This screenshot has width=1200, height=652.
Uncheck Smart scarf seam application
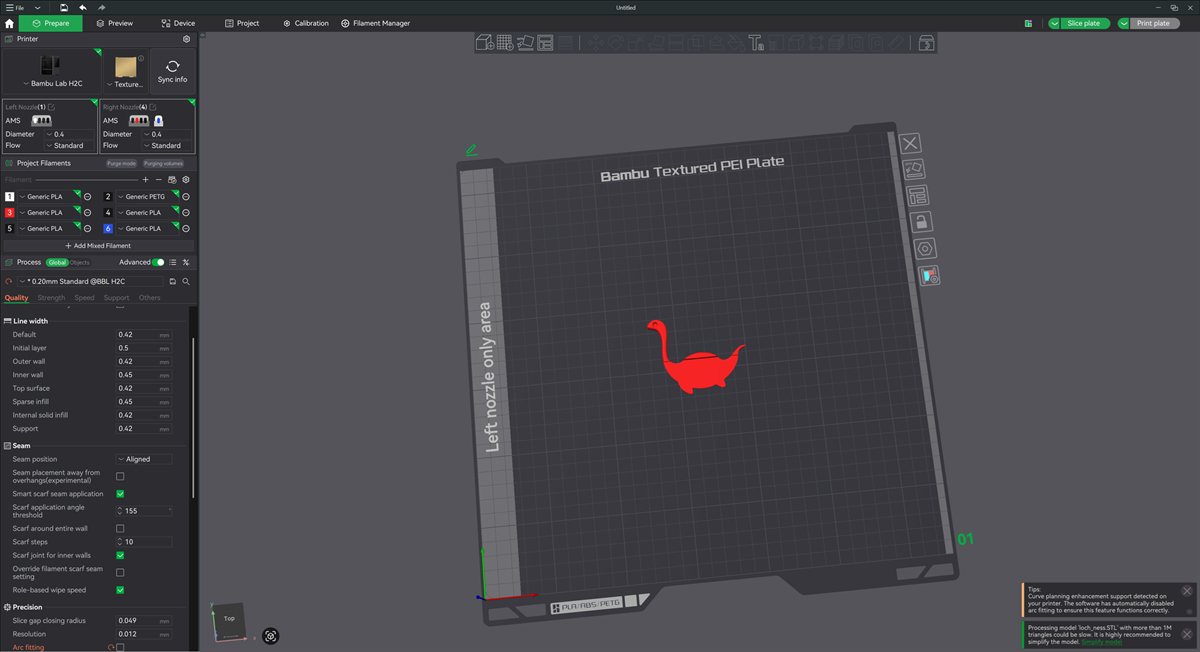(x=120, y=494)
